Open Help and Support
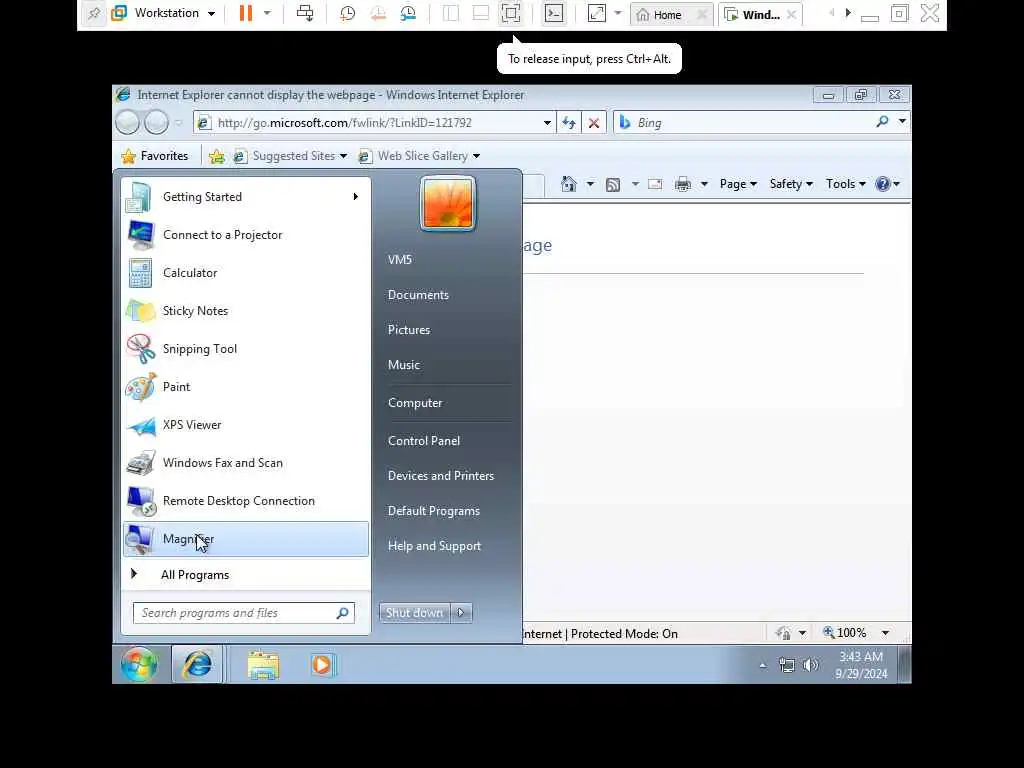Viewport: 1024px width, 768px height. pos(434,546)
